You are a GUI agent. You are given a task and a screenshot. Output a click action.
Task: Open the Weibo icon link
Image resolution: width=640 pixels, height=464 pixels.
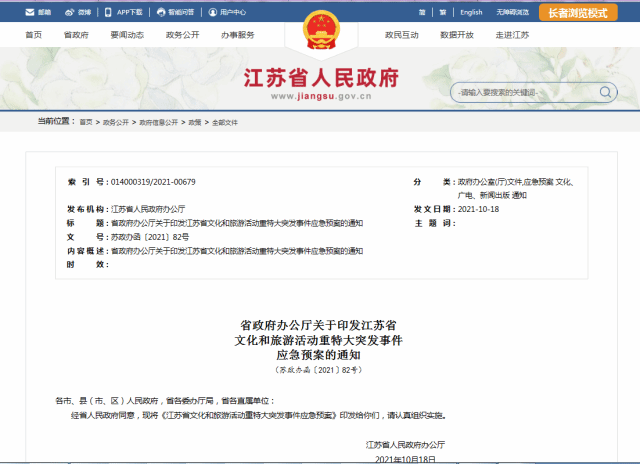pyautogui.click(x=68, y=13)
